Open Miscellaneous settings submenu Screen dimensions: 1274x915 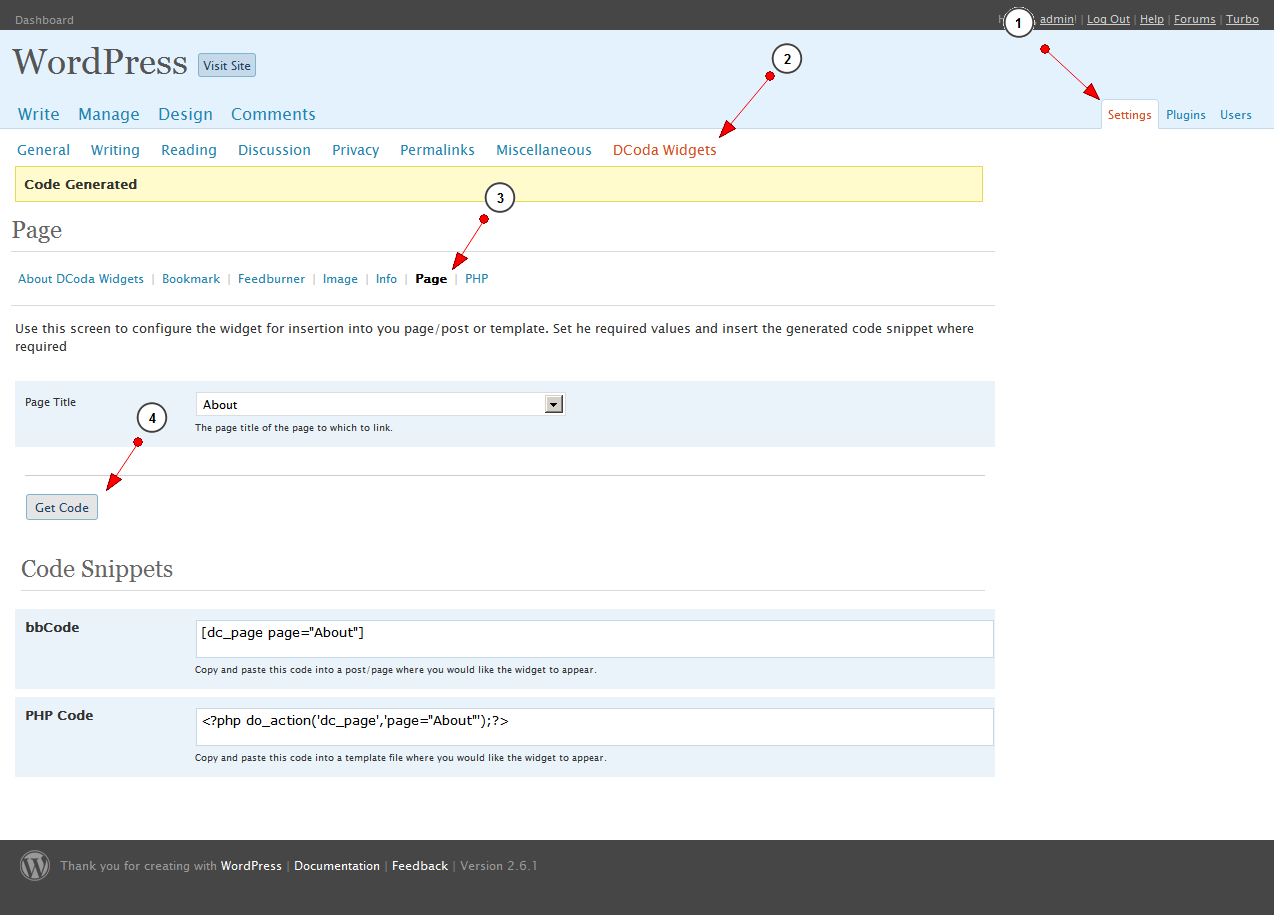point(544,150)
